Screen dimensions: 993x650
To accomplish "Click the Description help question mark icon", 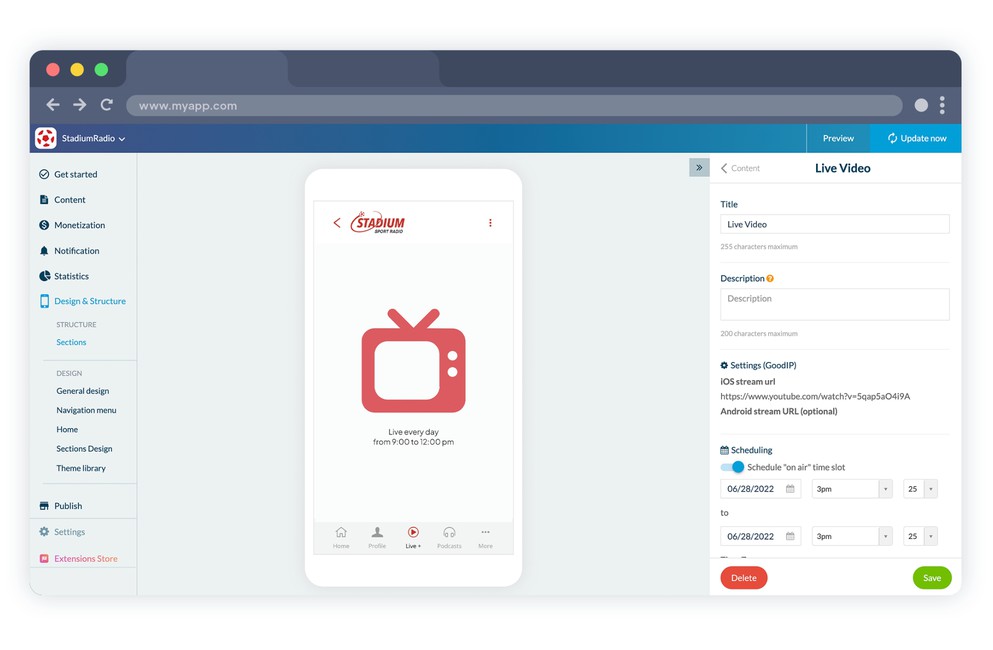I will click(770, 279).
